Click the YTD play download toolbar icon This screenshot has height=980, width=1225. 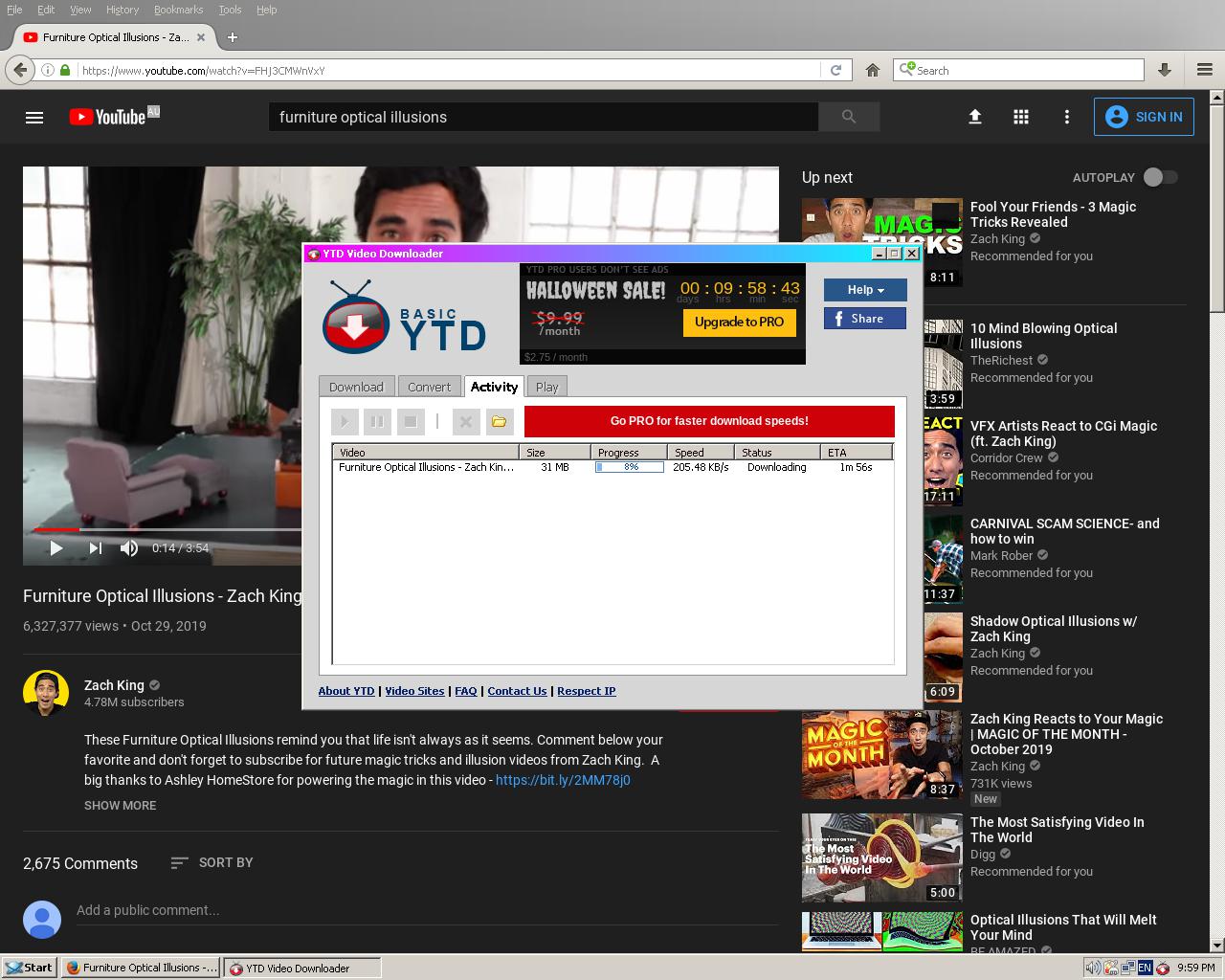345,421
